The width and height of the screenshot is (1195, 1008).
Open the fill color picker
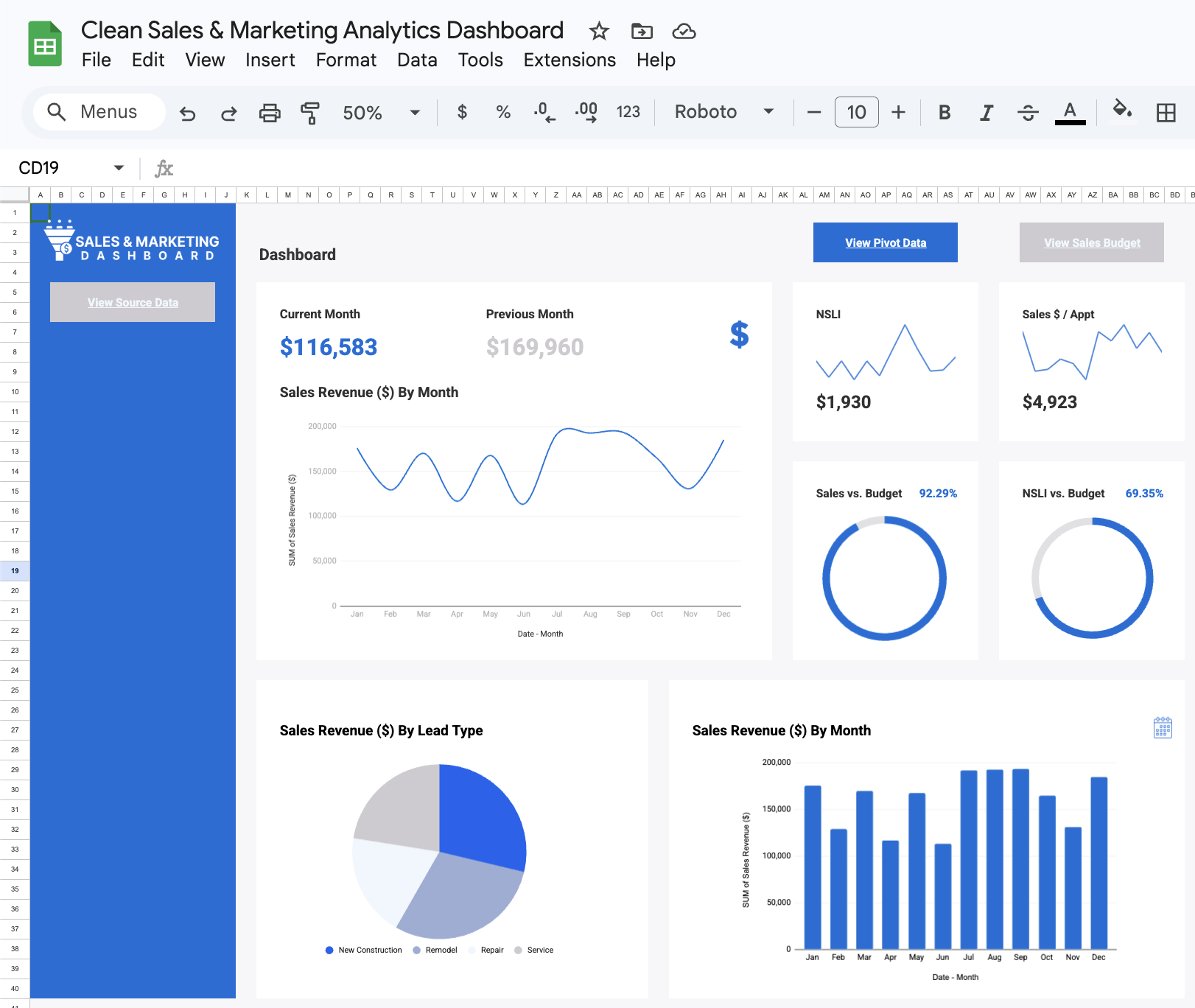pyautogui.click(x=1122, y=111)
